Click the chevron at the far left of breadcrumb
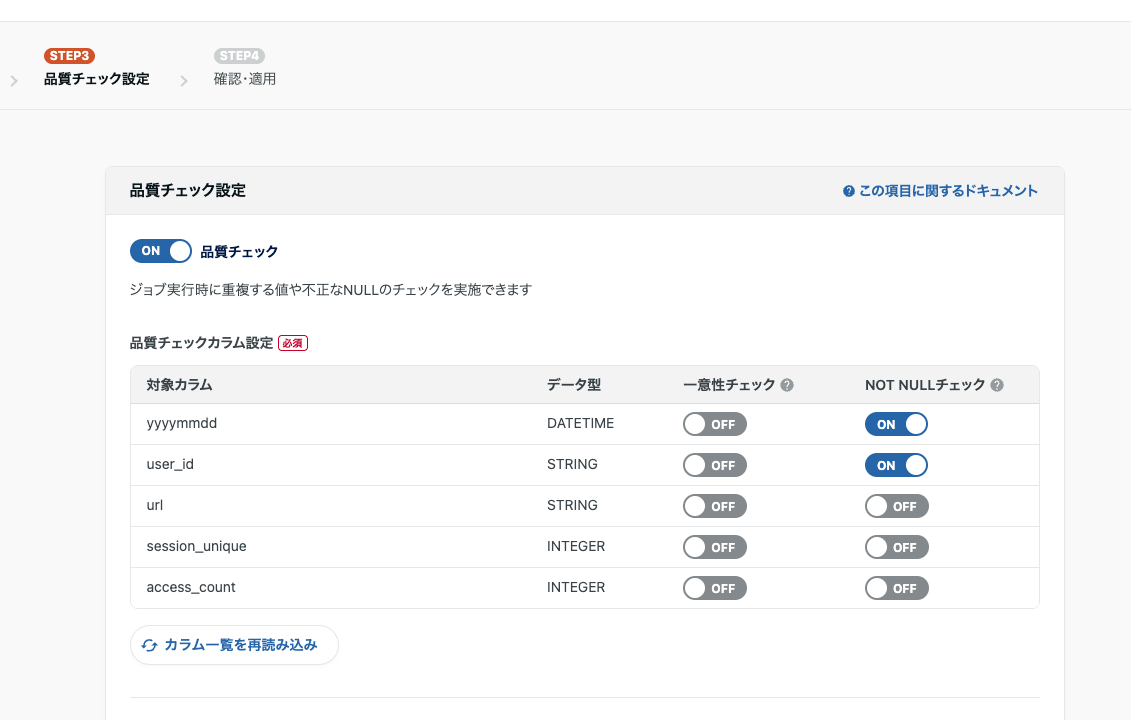 pyautogui.click(x=14, y=80)
